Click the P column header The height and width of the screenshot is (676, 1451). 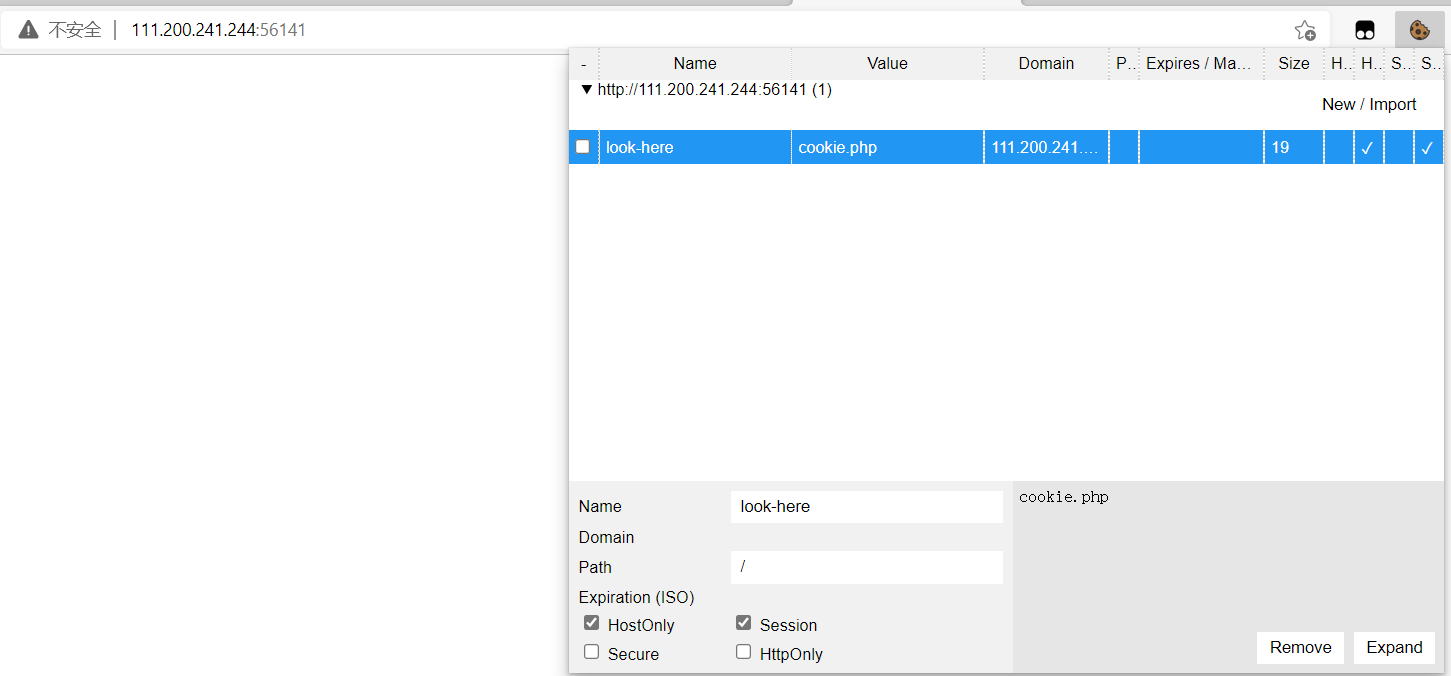click(1124, 63)
